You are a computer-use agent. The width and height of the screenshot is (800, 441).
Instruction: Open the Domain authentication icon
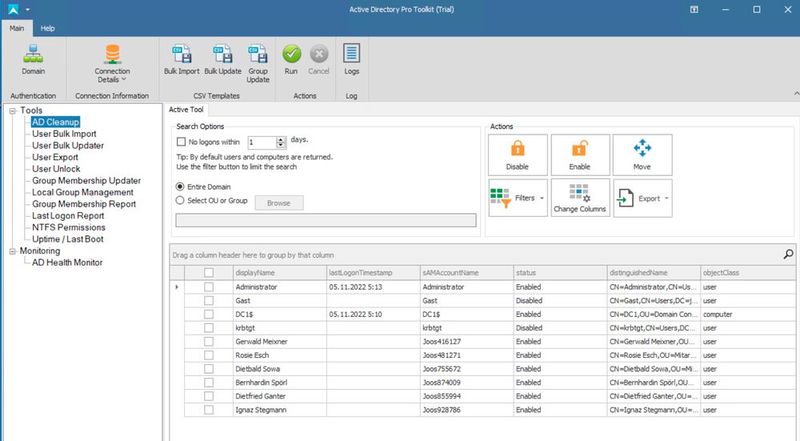coord(33,60)
